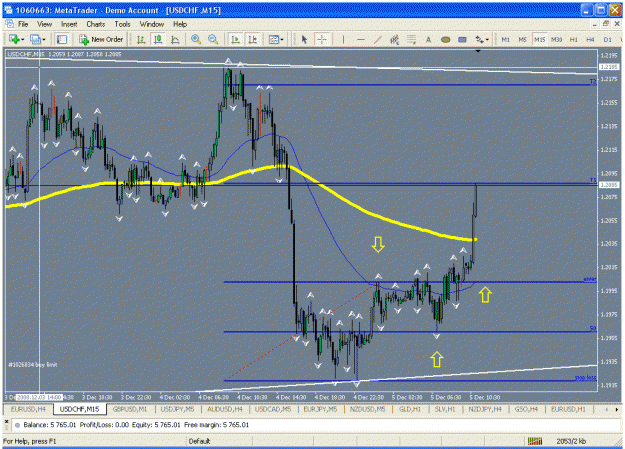Select the USDCHF,M15 chart tab
625x449 pixels.
(79, 409)
